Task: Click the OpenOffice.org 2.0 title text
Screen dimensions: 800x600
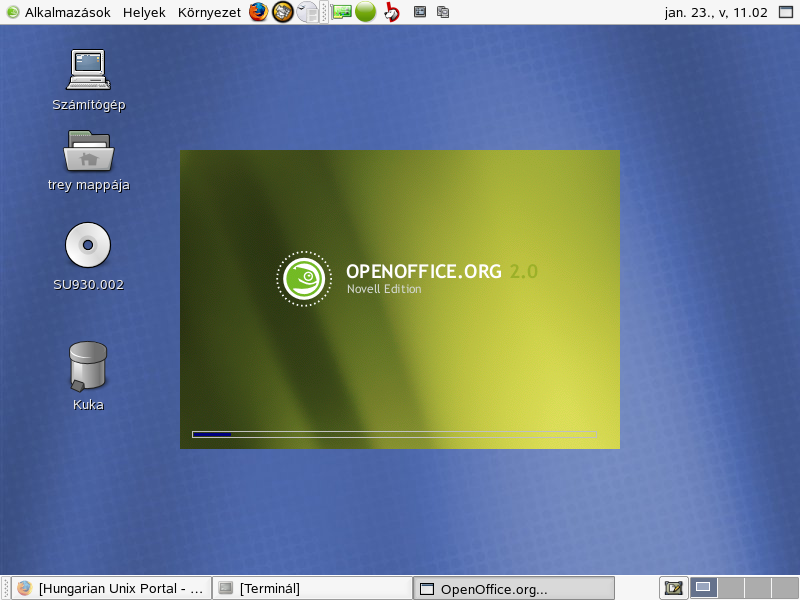Action: (442, 271)
